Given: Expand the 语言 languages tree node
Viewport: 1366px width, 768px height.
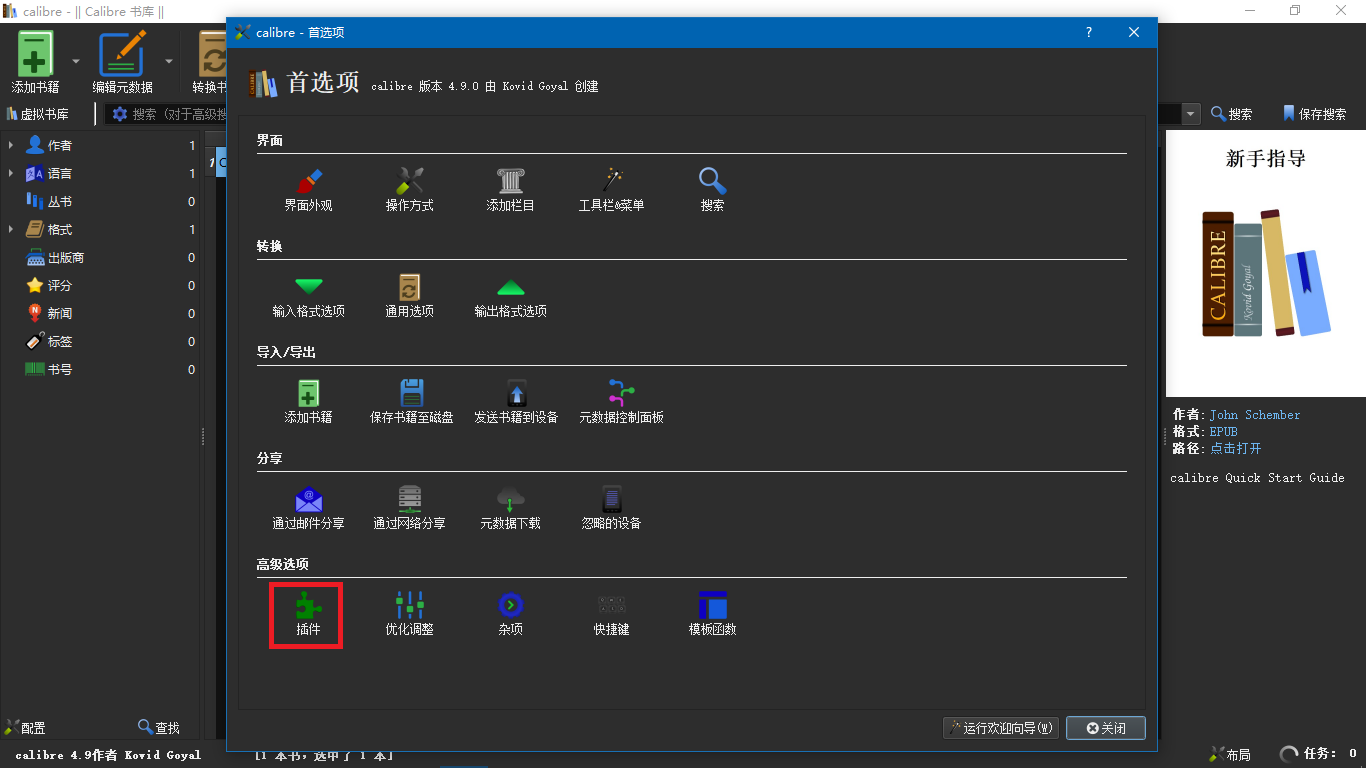Looking at the screenshot, I should pos(11,174).
